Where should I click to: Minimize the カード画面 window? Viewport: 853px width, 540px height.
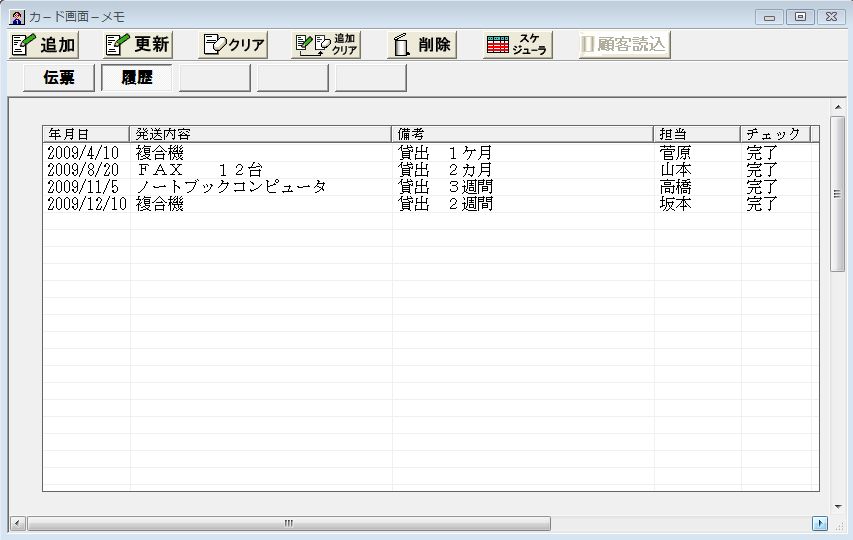point(769,17)
